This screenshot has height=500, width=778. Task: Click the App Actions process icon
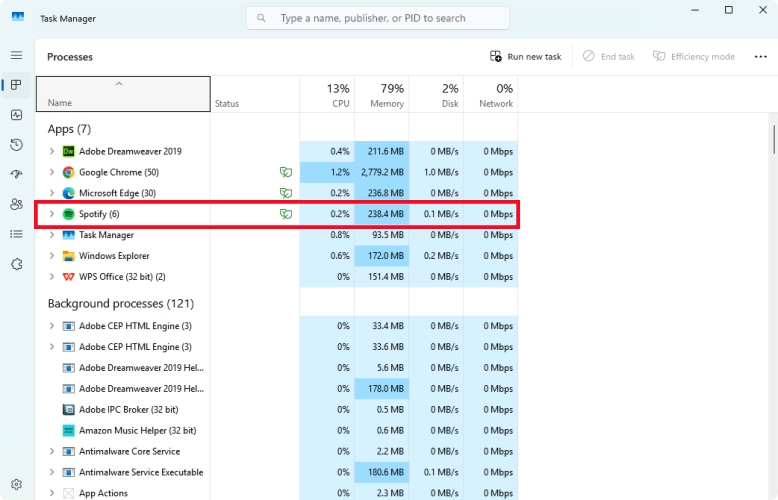tap(68, 493)
